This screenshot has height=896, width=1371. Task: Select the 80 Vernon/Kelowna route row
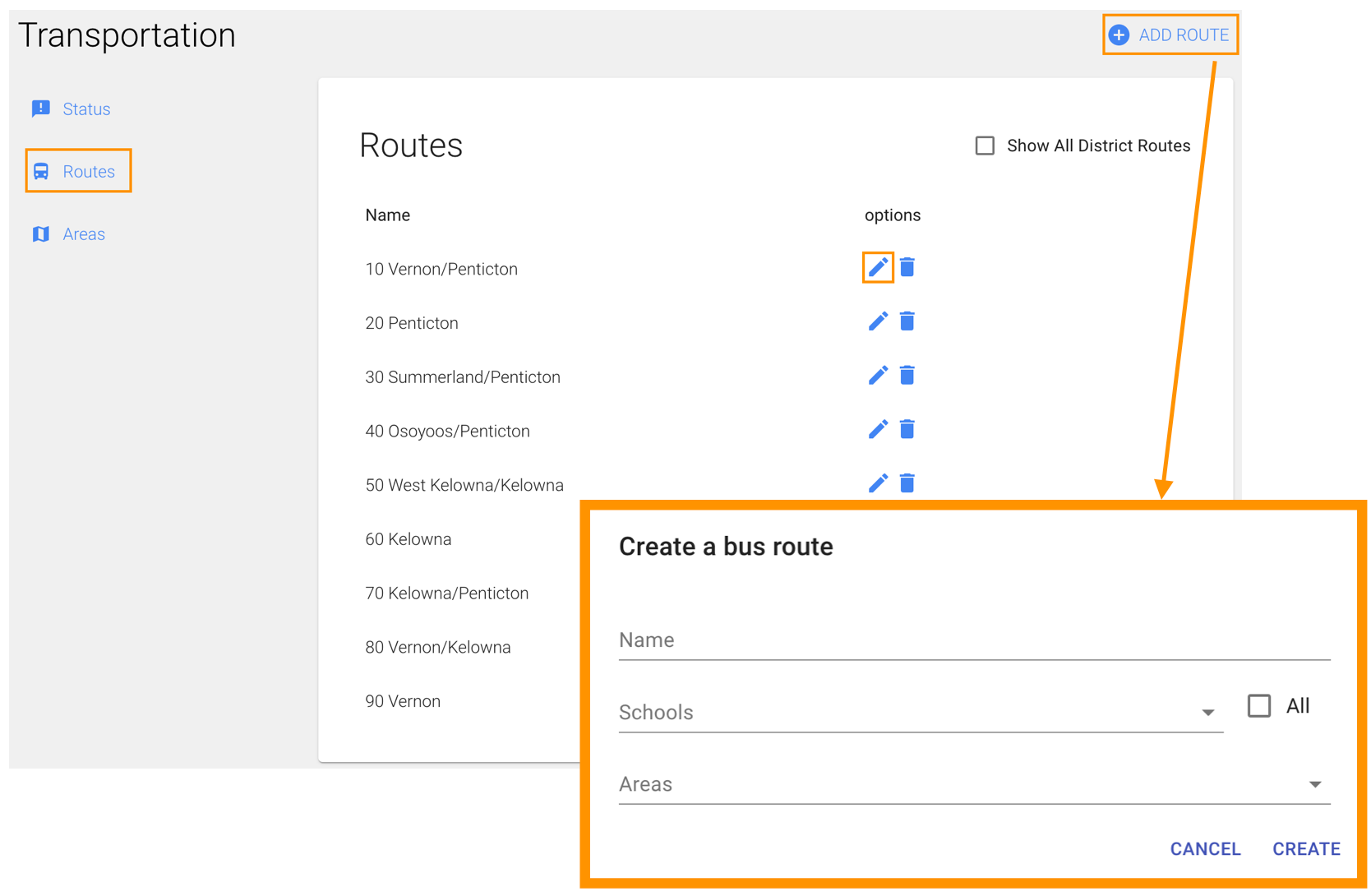[x=438, y=648]
